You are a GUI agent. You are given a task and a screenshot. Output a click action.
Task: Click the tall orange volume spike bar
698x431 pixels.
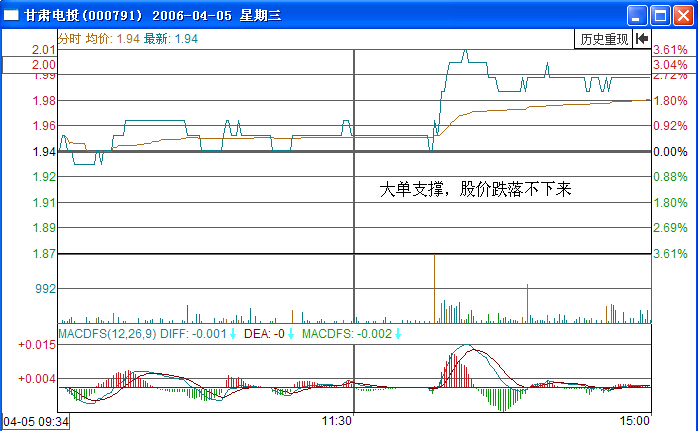pos(434,288)
